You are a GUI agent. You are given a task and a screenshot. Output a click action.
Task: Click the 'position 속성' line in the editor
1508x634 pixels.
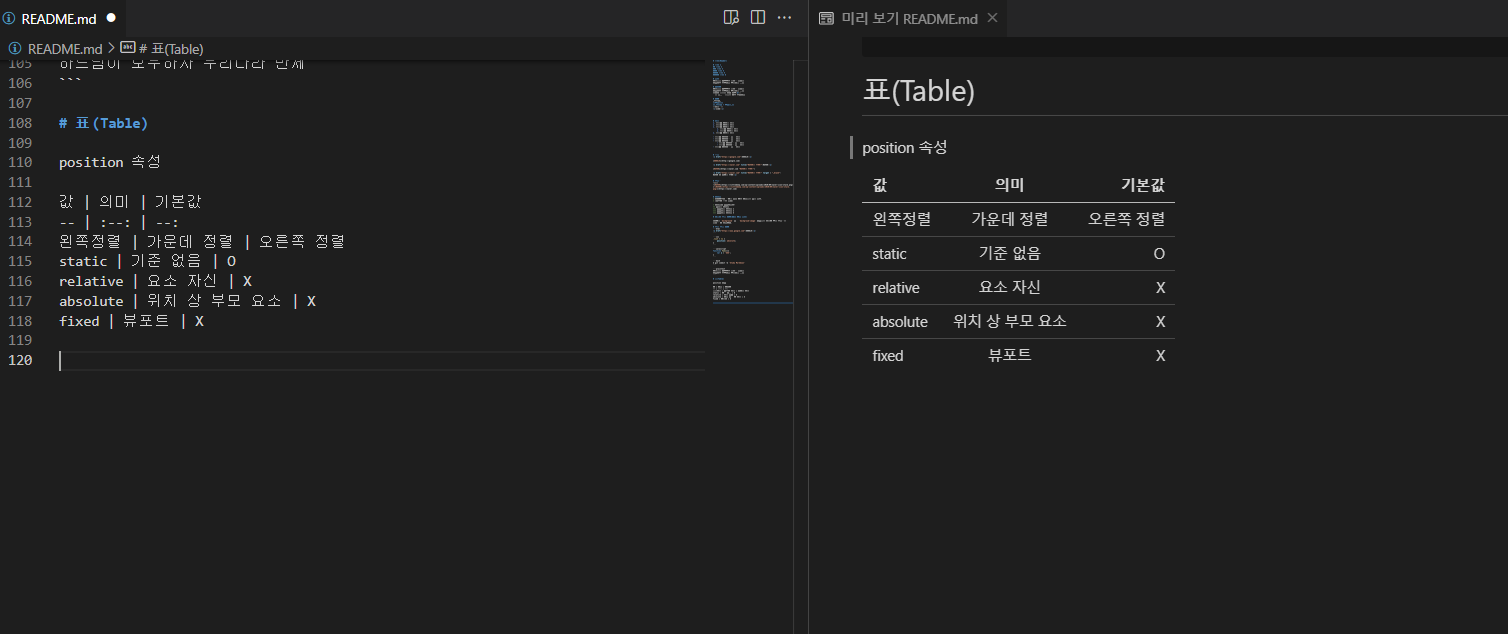pos(109,162)
